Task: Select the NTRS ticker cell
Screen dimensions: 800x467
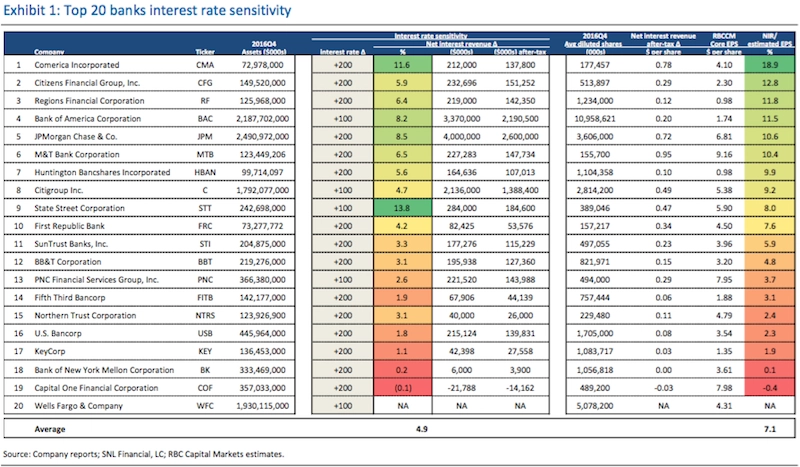Action: click(x=205, y=315)
